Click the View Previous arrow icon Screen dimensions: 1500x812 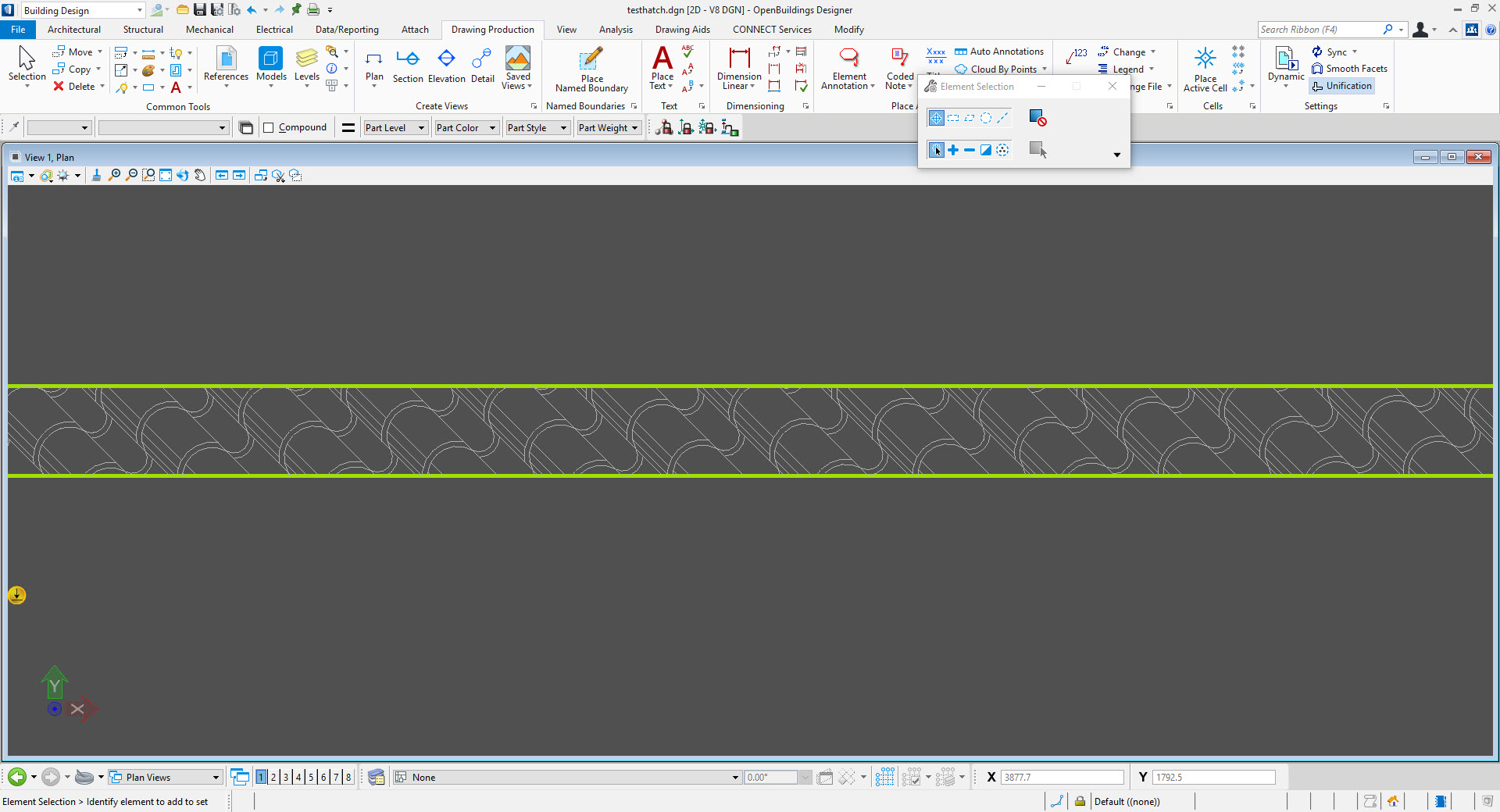222,176
